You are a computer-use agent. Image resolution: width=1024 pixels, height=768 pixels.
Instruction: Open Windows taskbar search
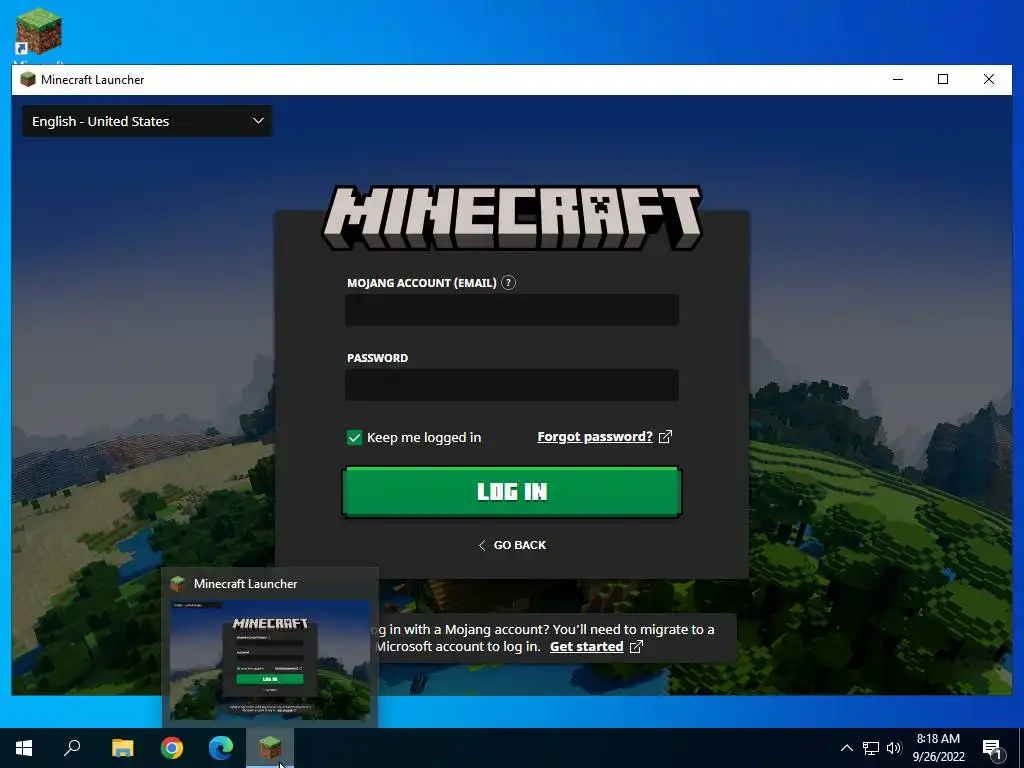(72, 748)
